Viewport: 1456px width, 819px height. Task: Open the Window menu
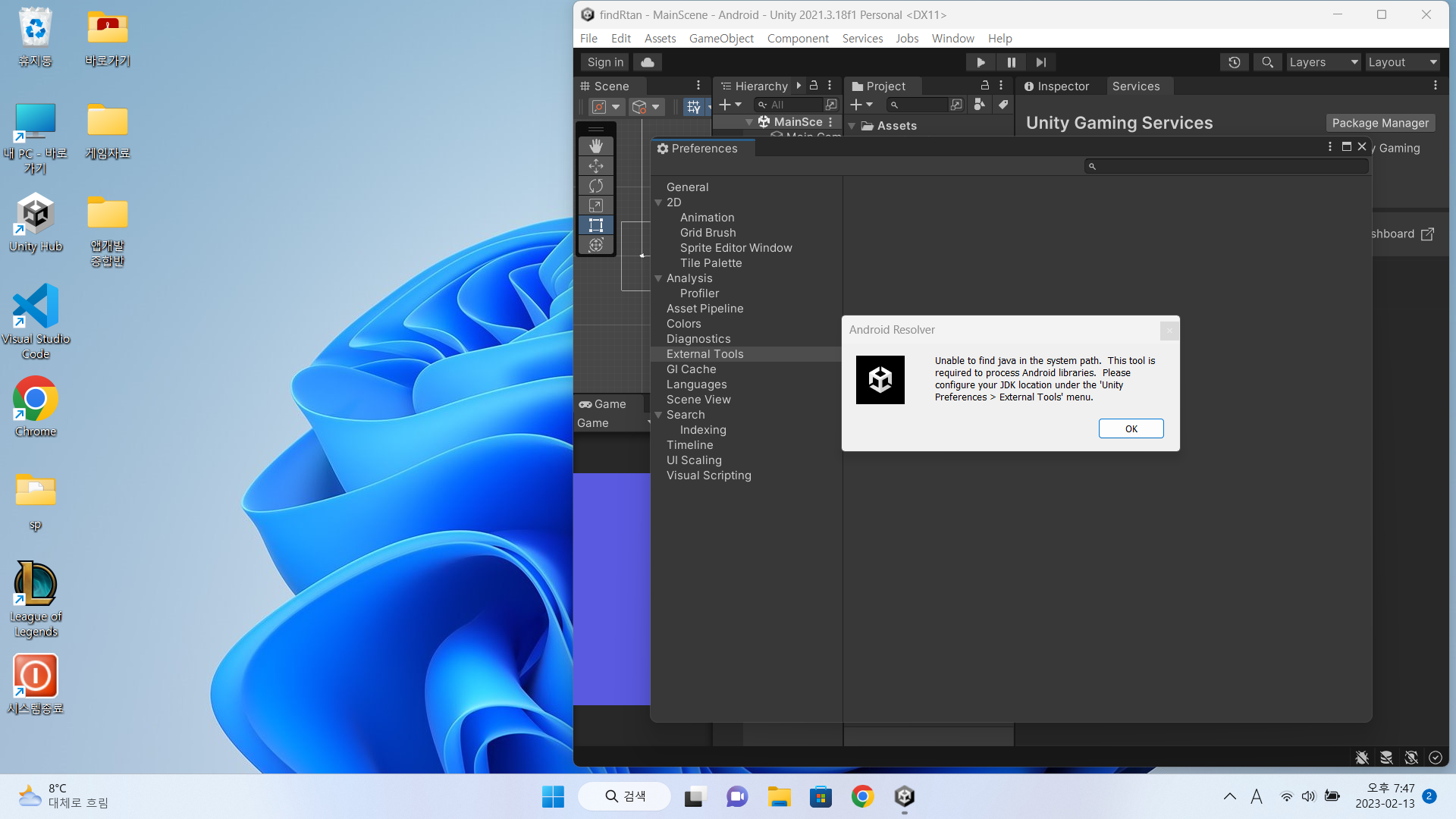tap(953, 39)
